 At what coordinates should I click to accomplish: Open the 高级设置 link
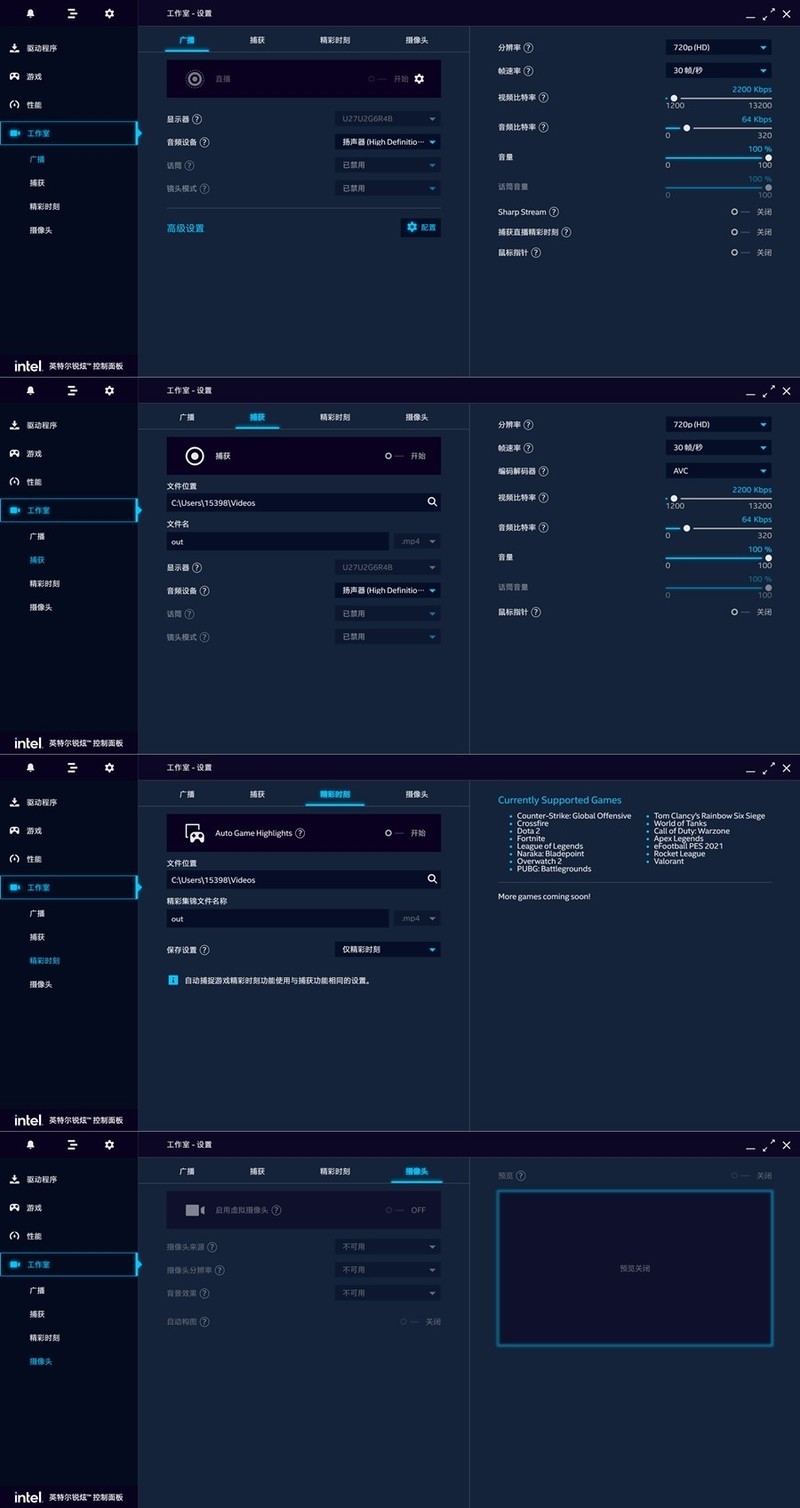(x=185, y=228)
